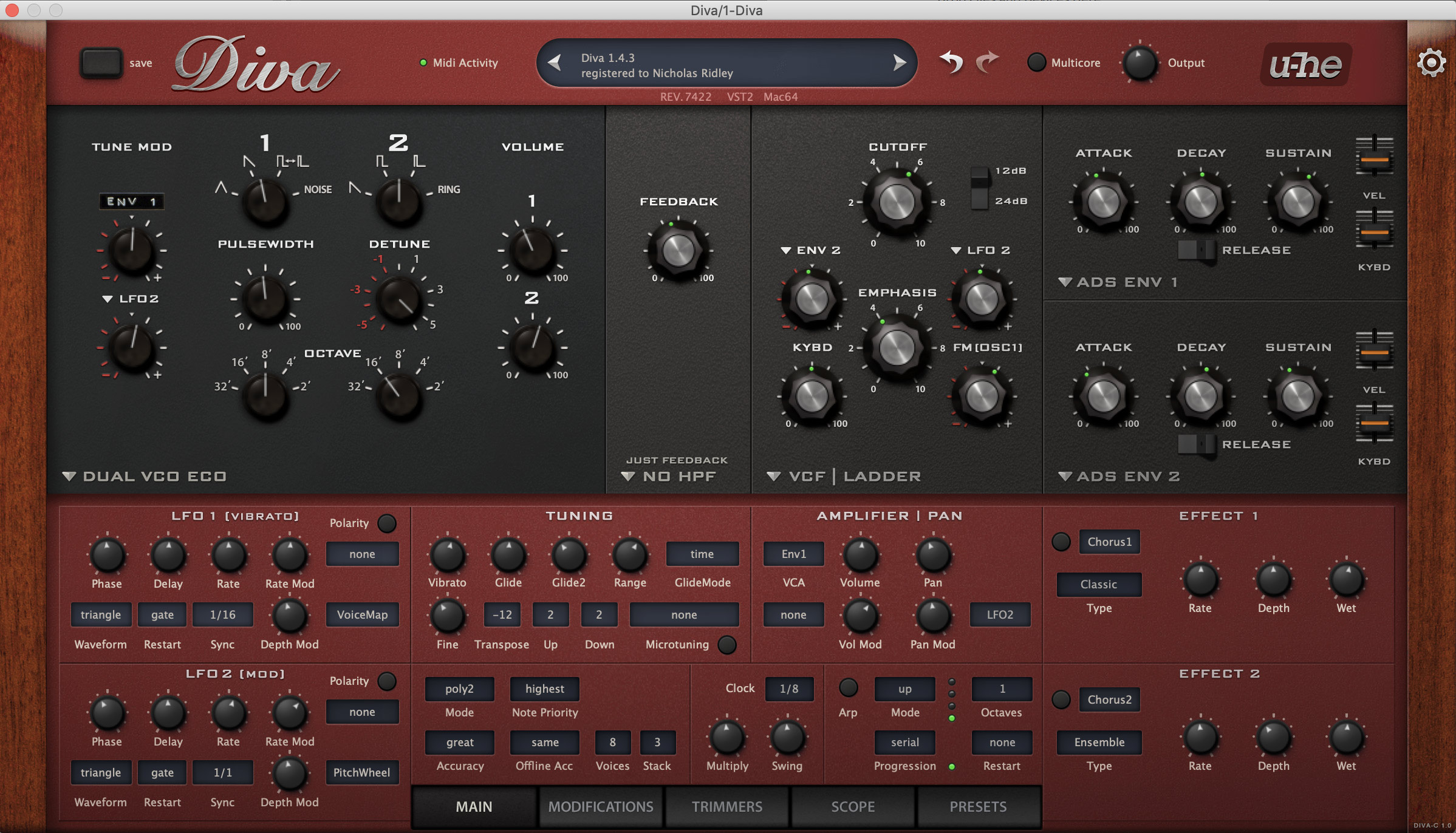Open the ADS ENV 1 model menu
Image resolution: width=1456 pixels, height=833 pixels.
pyautogui.click(x=1119, y=282)
